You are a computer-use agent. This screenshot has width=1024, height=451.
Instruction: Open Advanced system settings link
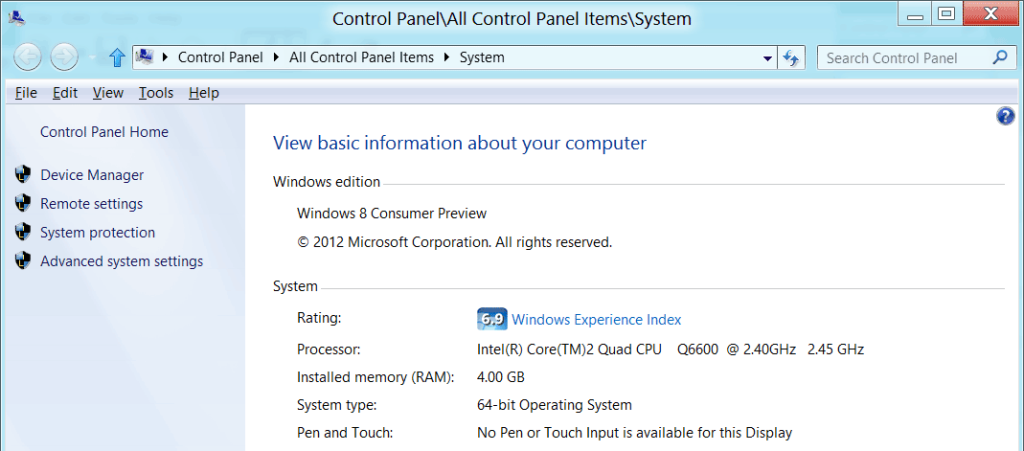click(x=121, y=261)
